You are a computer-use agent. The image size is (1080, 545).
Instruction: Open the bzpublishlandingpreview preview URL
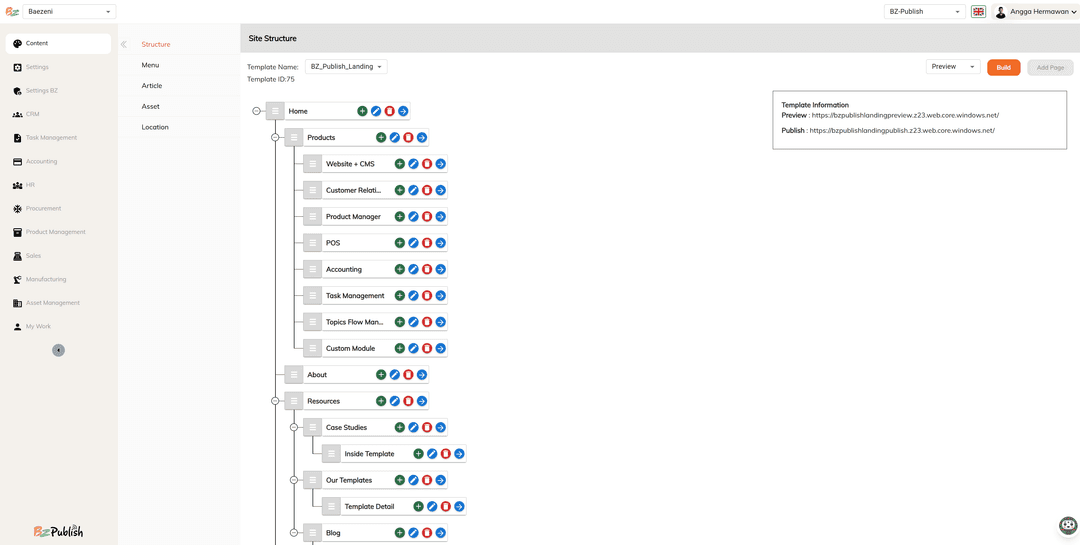point(904,116)
